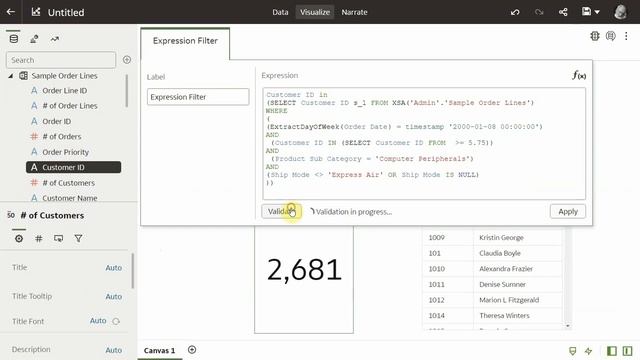Open the share icon menu
The image size is (640, 360).
[563, 12]
